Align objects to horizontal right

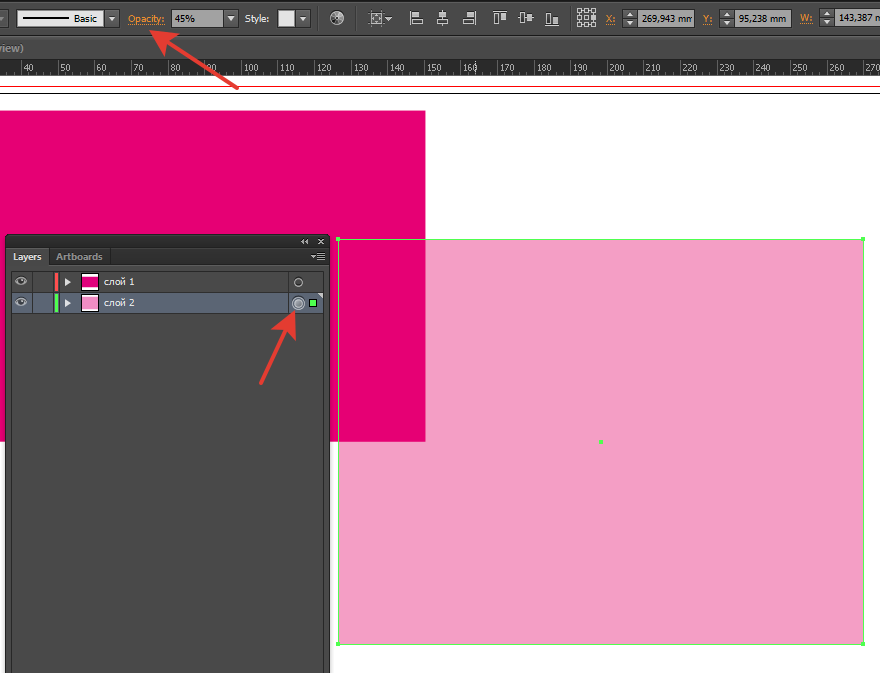[469, 19]
